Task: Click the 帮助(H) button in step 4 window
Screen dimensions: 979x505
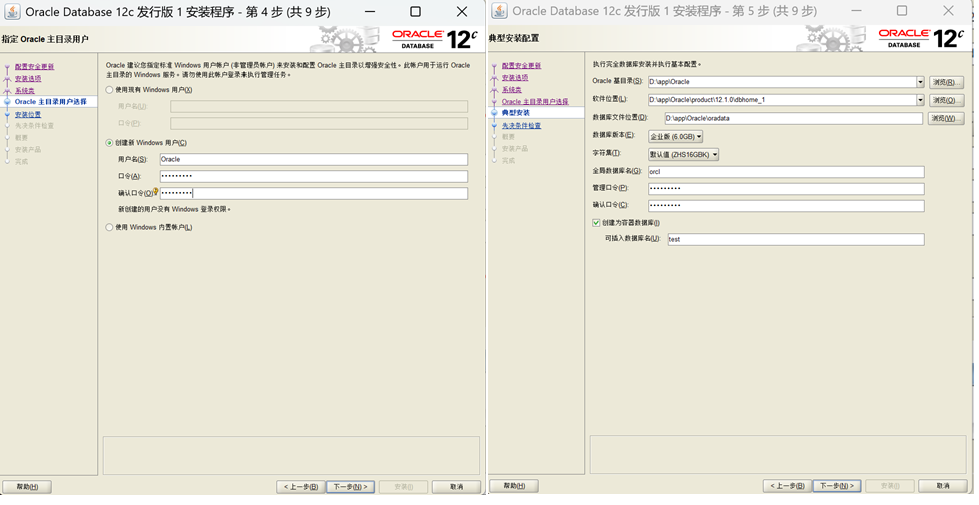Action: click(x=27, y=487)
